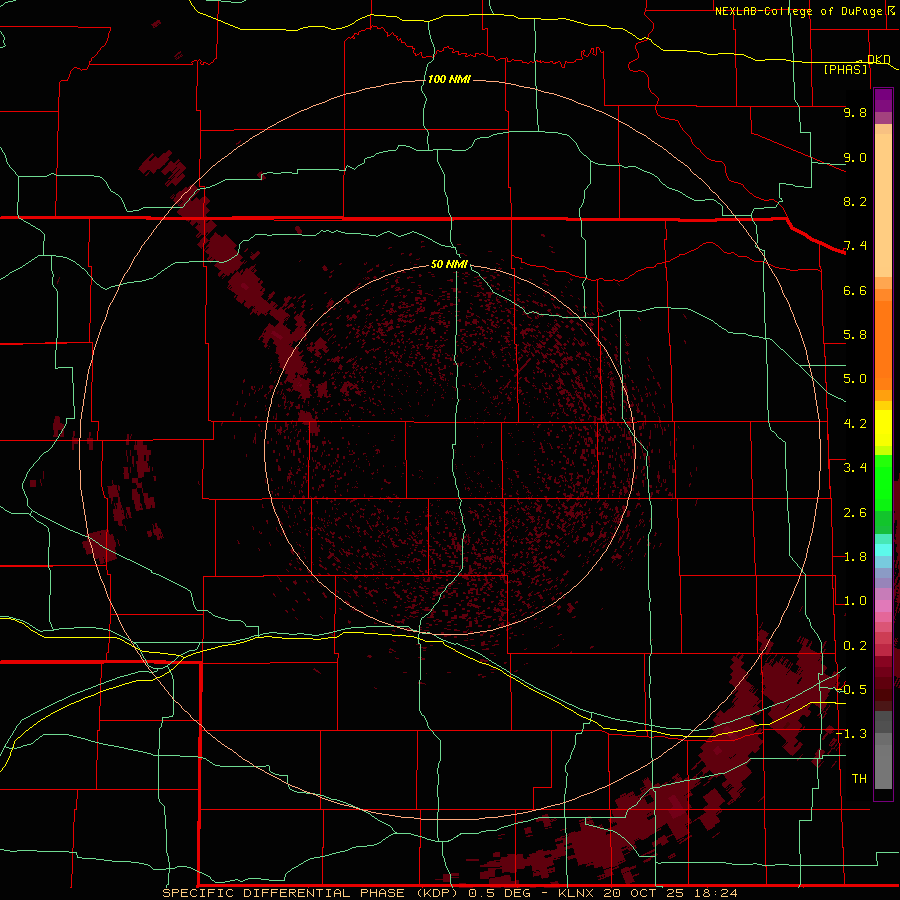Click the 4.2 value on the color scale
900x900 pixels.
855,424
